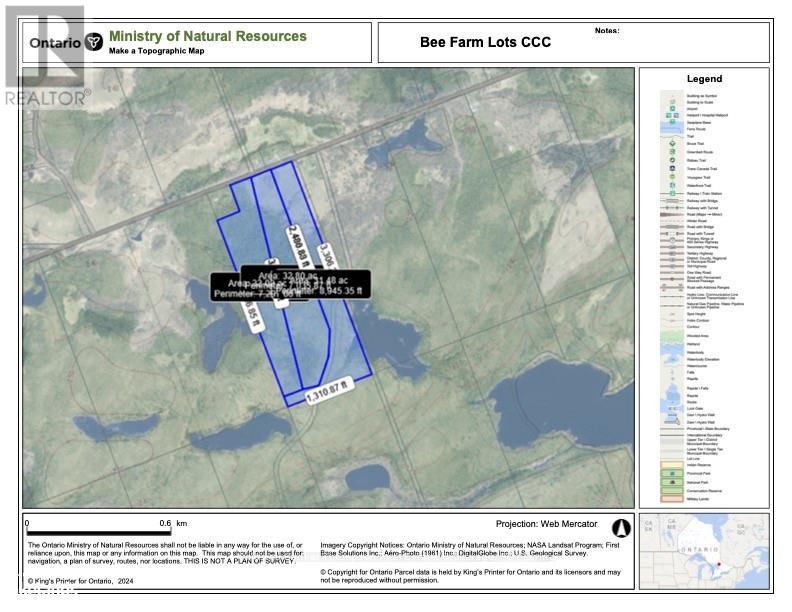Click the Ontario trillium logo
The image size is (792, 612).
point(94,42)
